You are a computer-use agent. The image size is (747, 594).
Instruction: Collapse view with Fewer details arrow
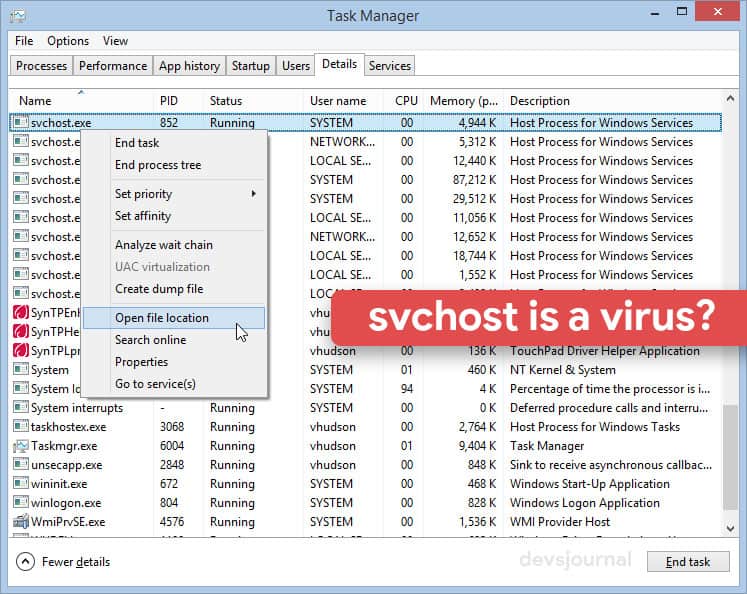26,561
